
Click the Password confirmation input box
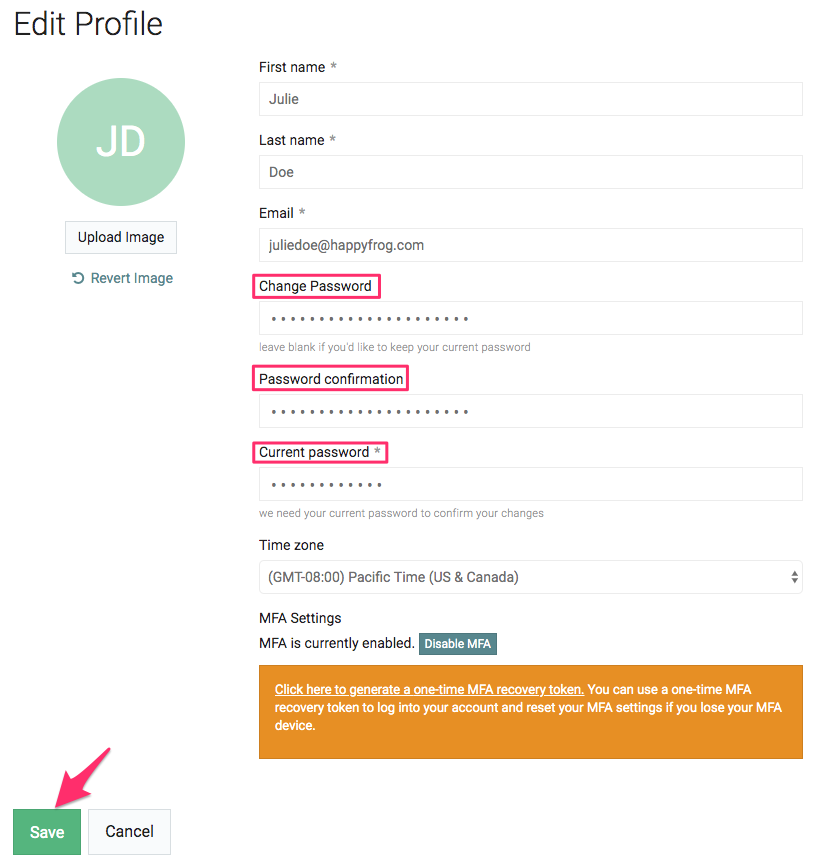pyautogui.click(x=530, y=411)
